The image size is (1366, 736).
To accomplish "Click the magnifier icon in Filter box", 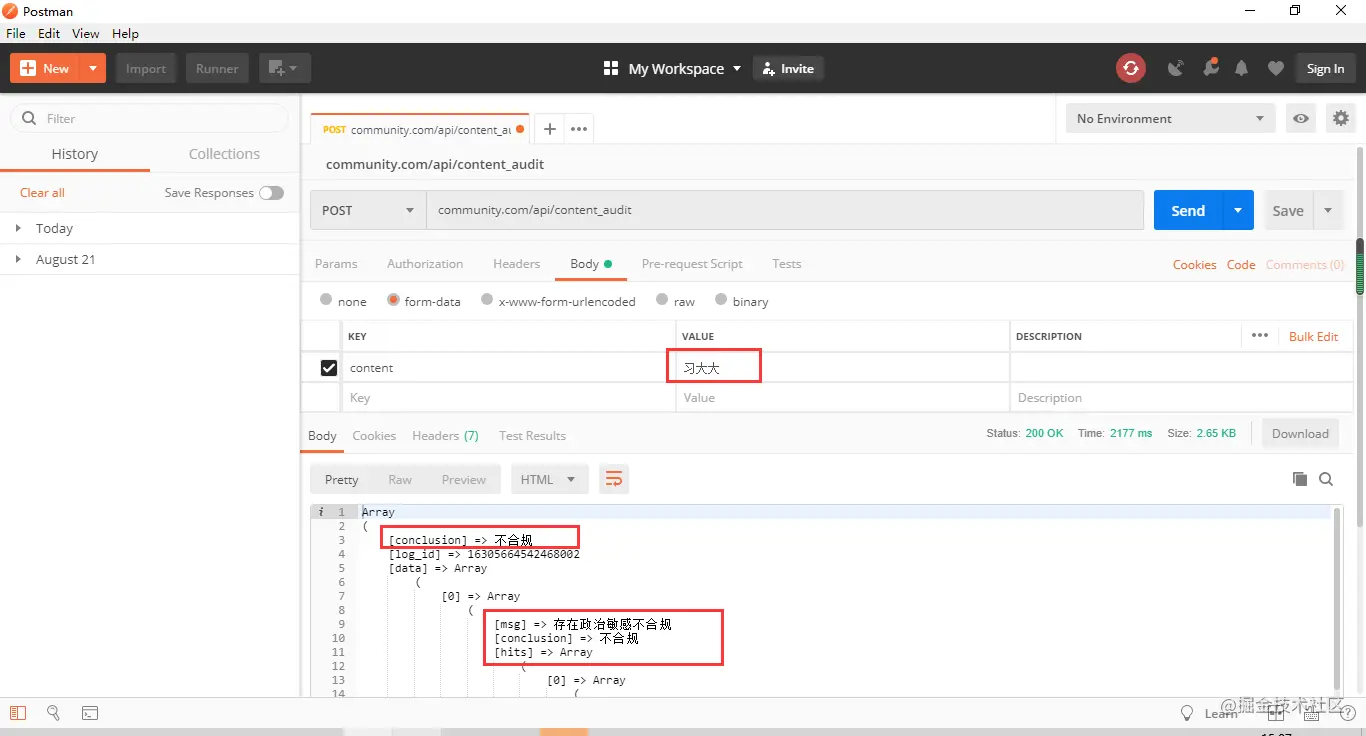I will click(x=29, y=118).
